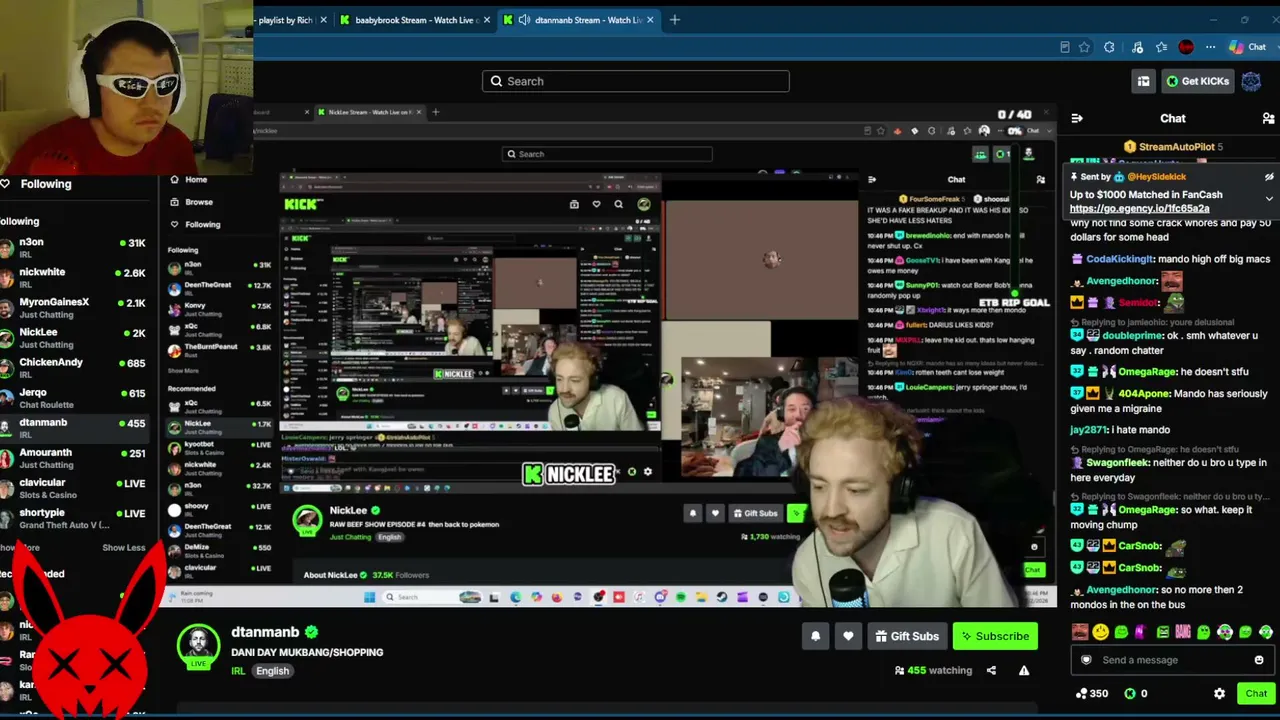Hide the pinned HeySidekick message
The height and width of the screenshot is (720, 1280).
tap(1269, 177)
